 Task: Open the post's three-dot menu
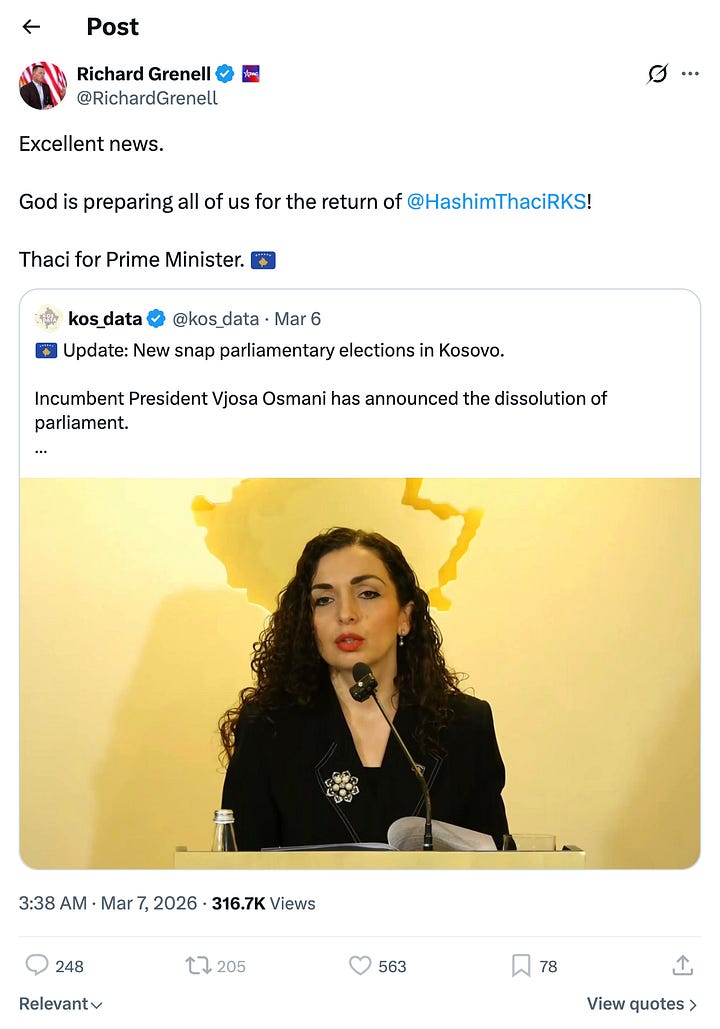[x=691, y=73]
